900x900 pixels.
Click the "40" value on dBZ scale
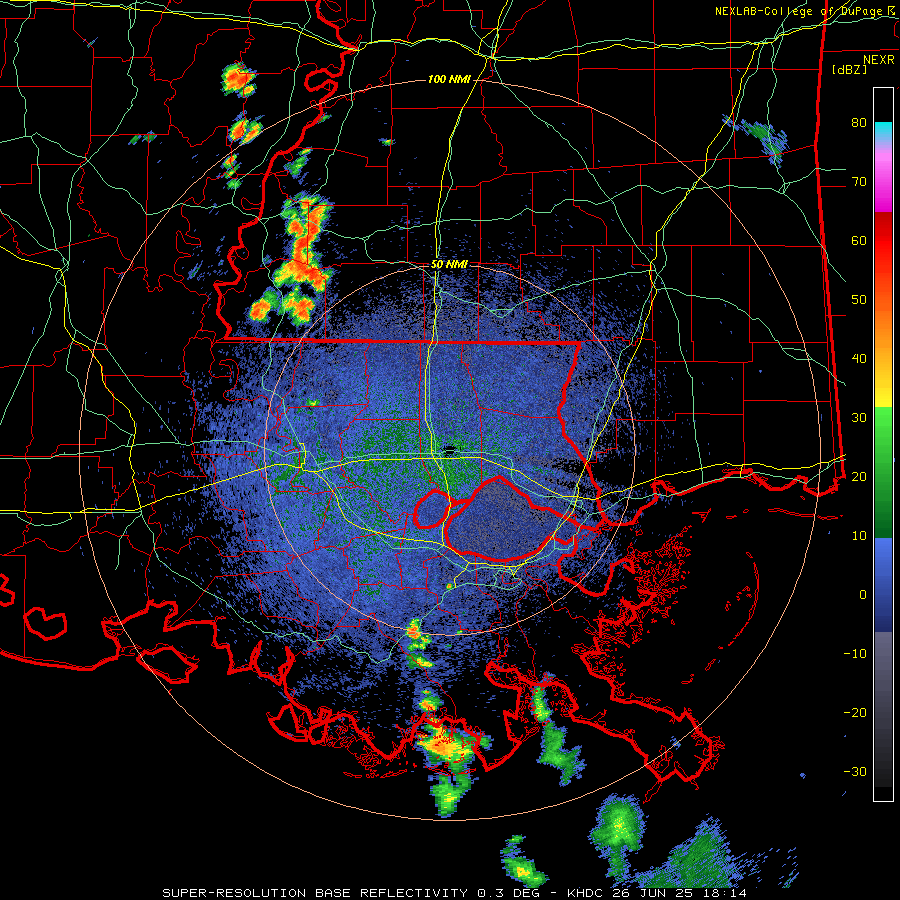coord(858,359)
